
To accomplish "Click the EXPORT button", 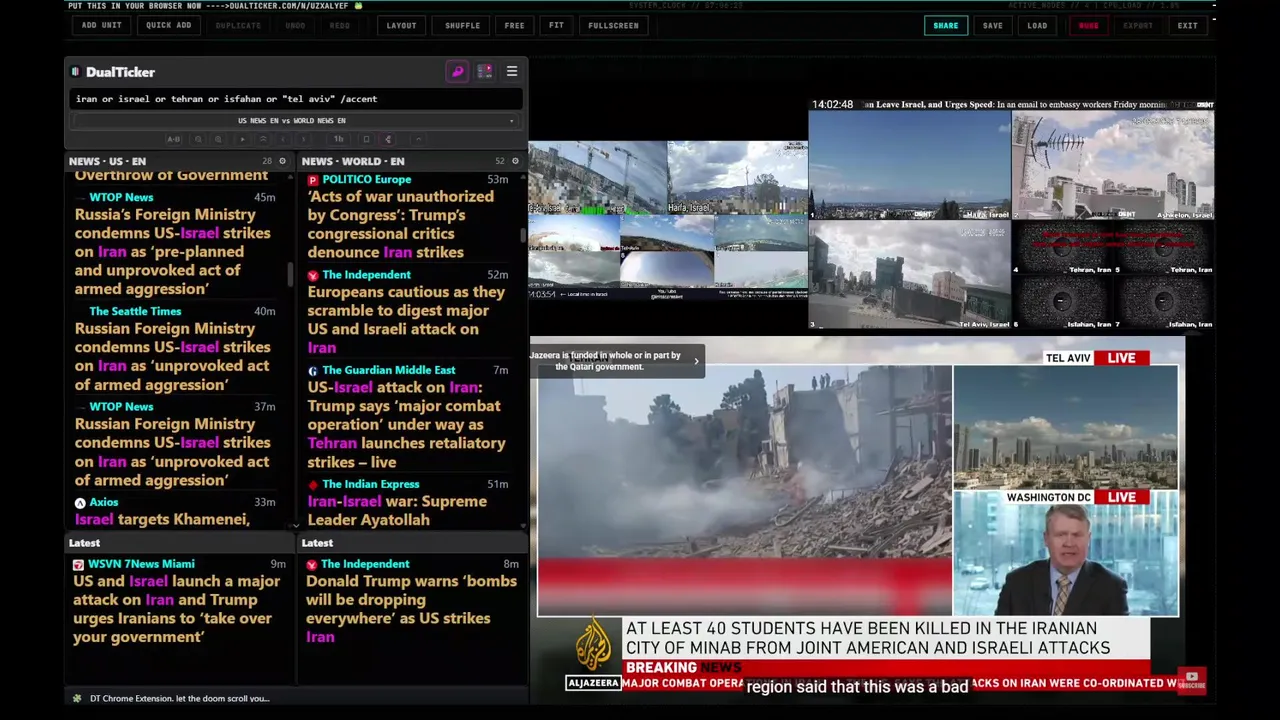I will coord(1137,25).
